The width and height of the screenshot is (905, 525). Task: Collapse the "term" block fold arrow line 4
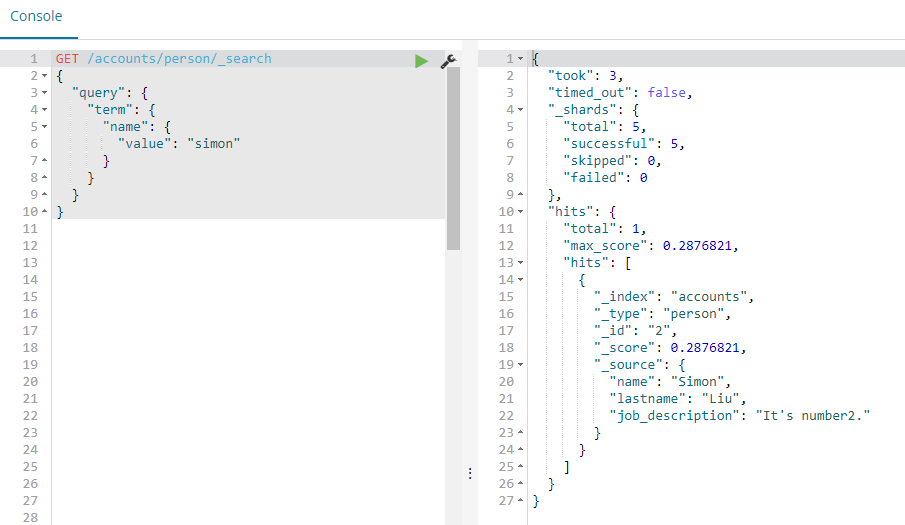point(44,110)
